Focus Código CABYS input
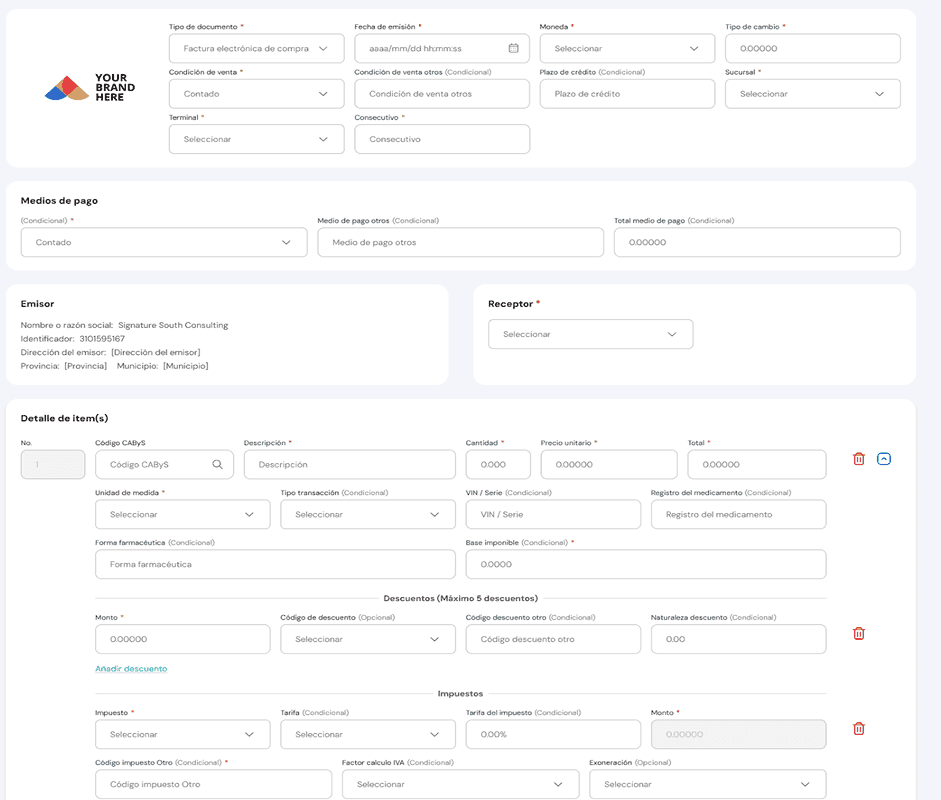 point(164,465)
